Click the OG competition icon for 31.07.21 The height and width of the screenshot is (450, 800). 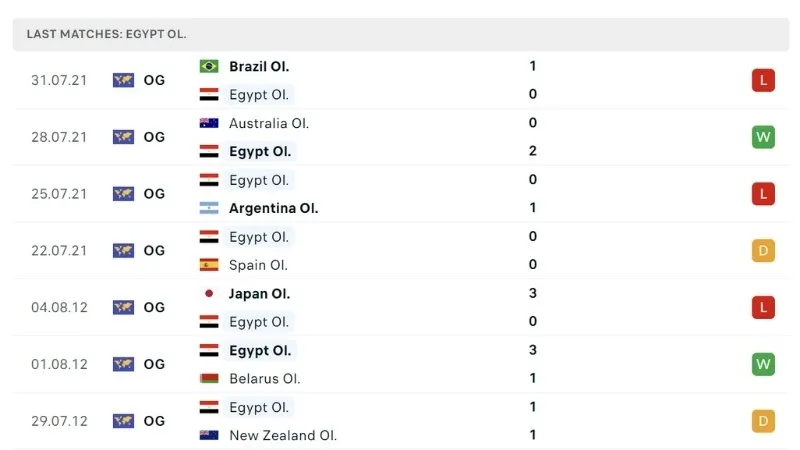tap(124, 80)
